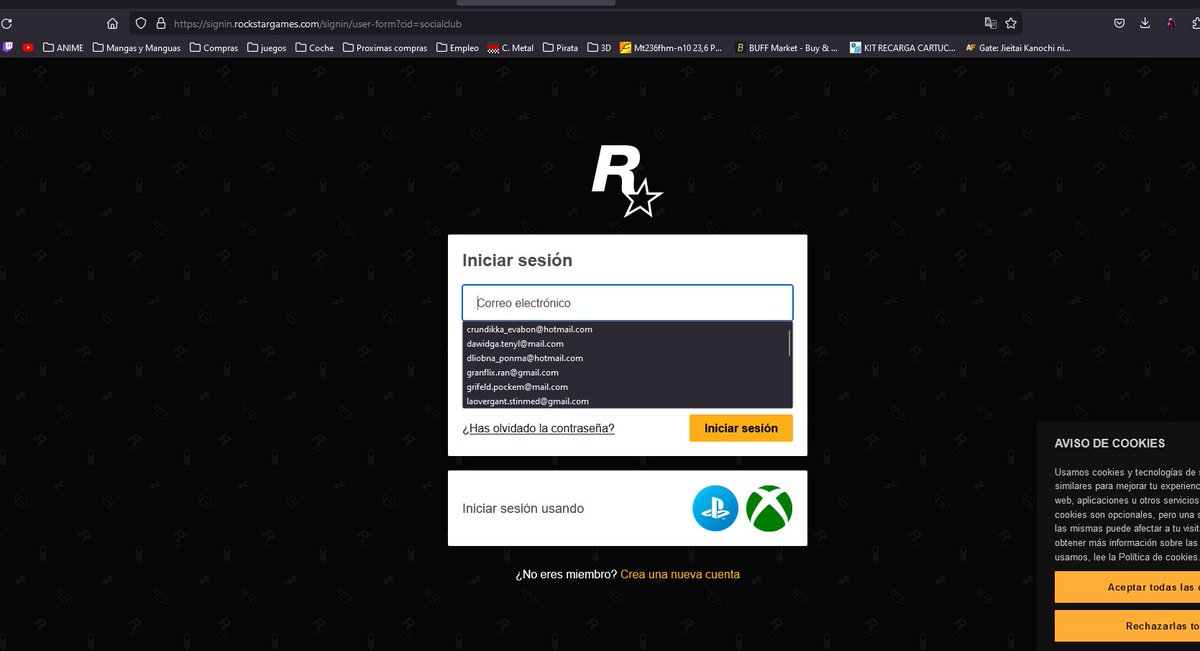This screenshot has width=1200, height=651.
Task: Translate this page using the translate icon
Action: (x=990, y=23)
